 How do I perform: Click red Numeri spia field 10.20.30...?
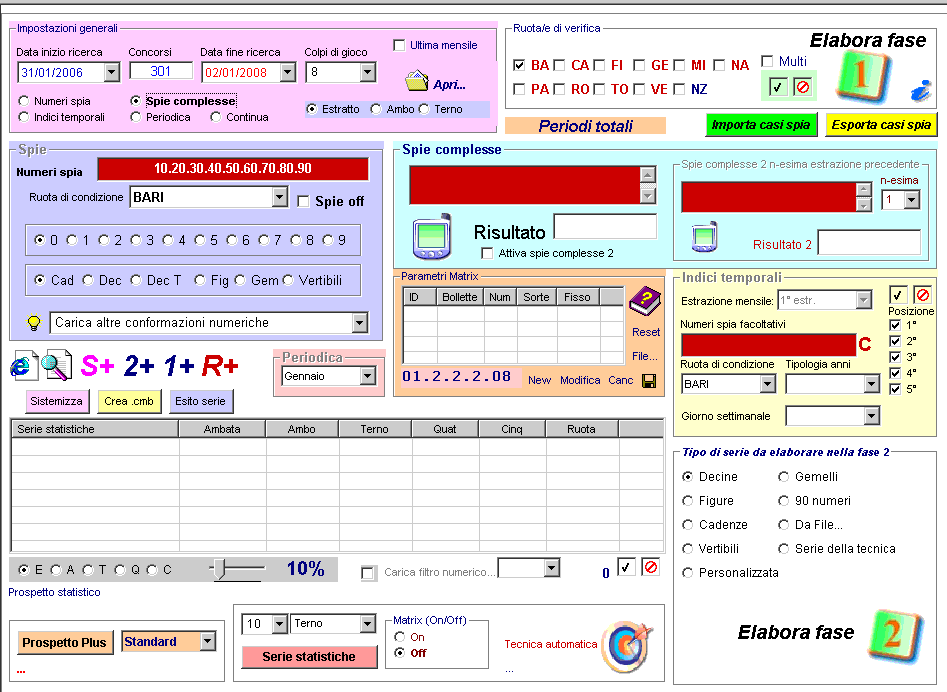click(x=233, y=168)
